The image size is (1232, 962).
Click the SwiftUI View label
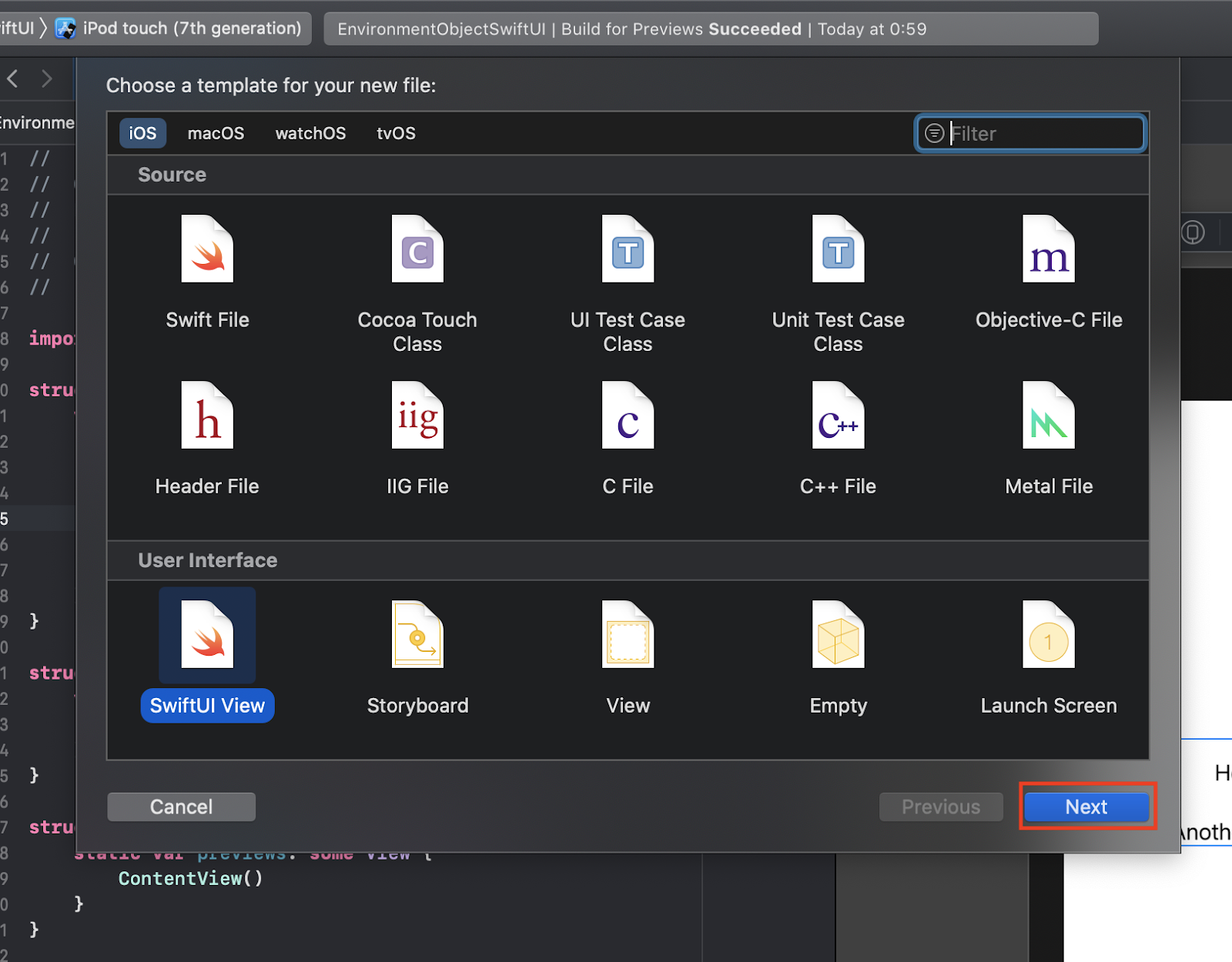(x=207, y=706)
